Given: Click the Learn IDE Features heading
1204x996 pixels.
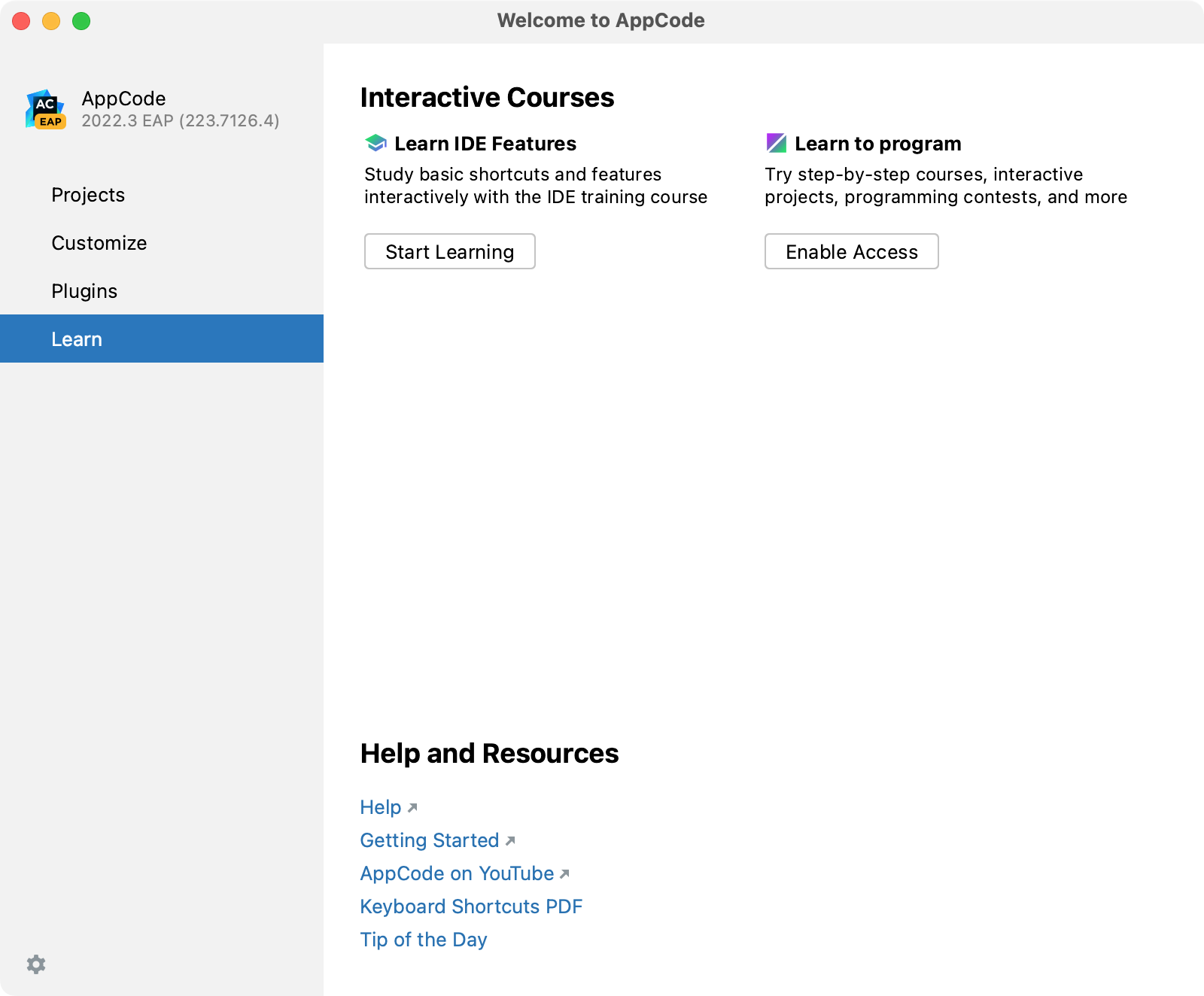Looking at the screenshot, I should (485, 144).
